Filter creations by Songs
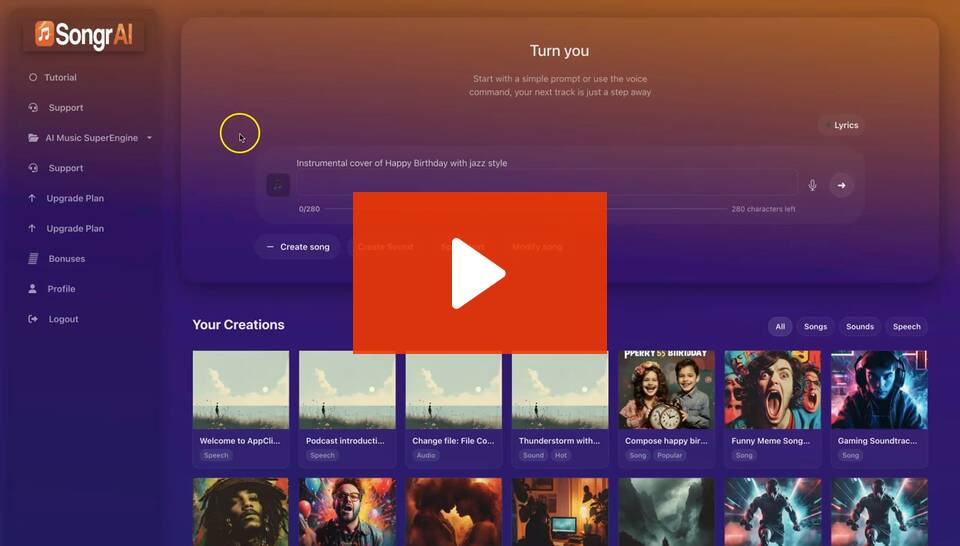The height and width of the screenshot is (546, 960). [816, 327]
